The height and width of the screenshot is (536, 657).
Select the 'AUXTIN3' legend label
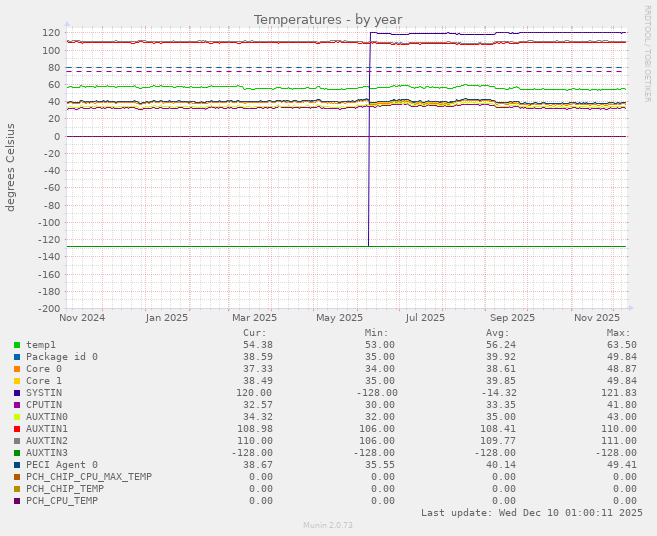[x=47, y=453]
